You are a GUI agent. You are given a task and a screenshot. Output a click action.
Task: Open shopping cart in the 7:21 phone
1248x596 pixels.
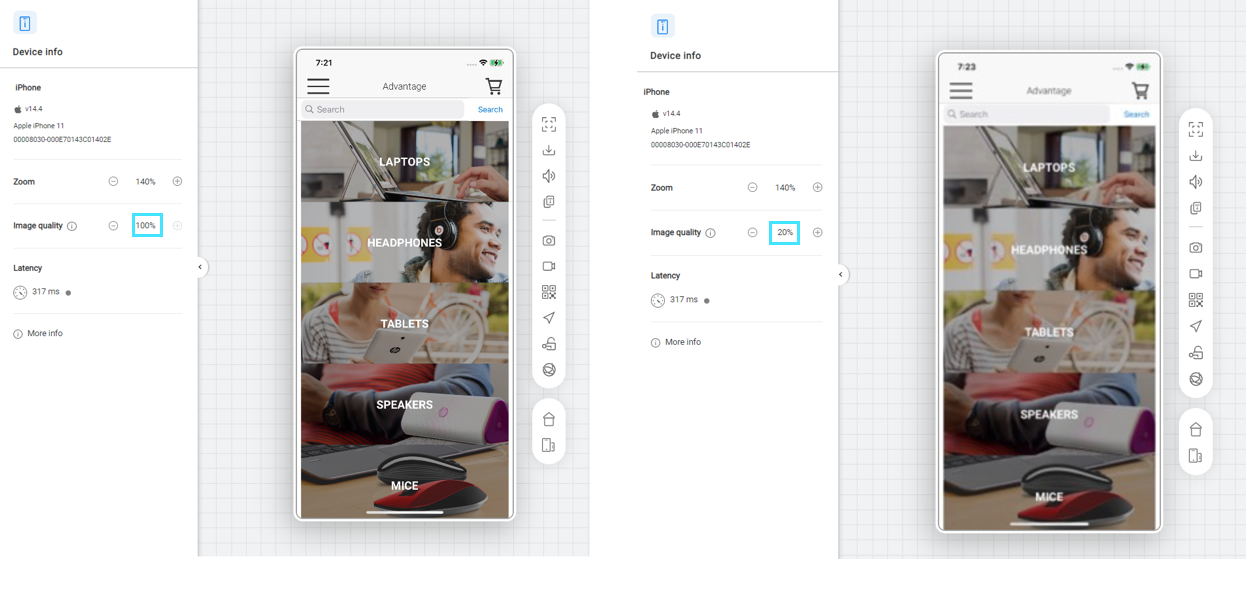[493, 87]
